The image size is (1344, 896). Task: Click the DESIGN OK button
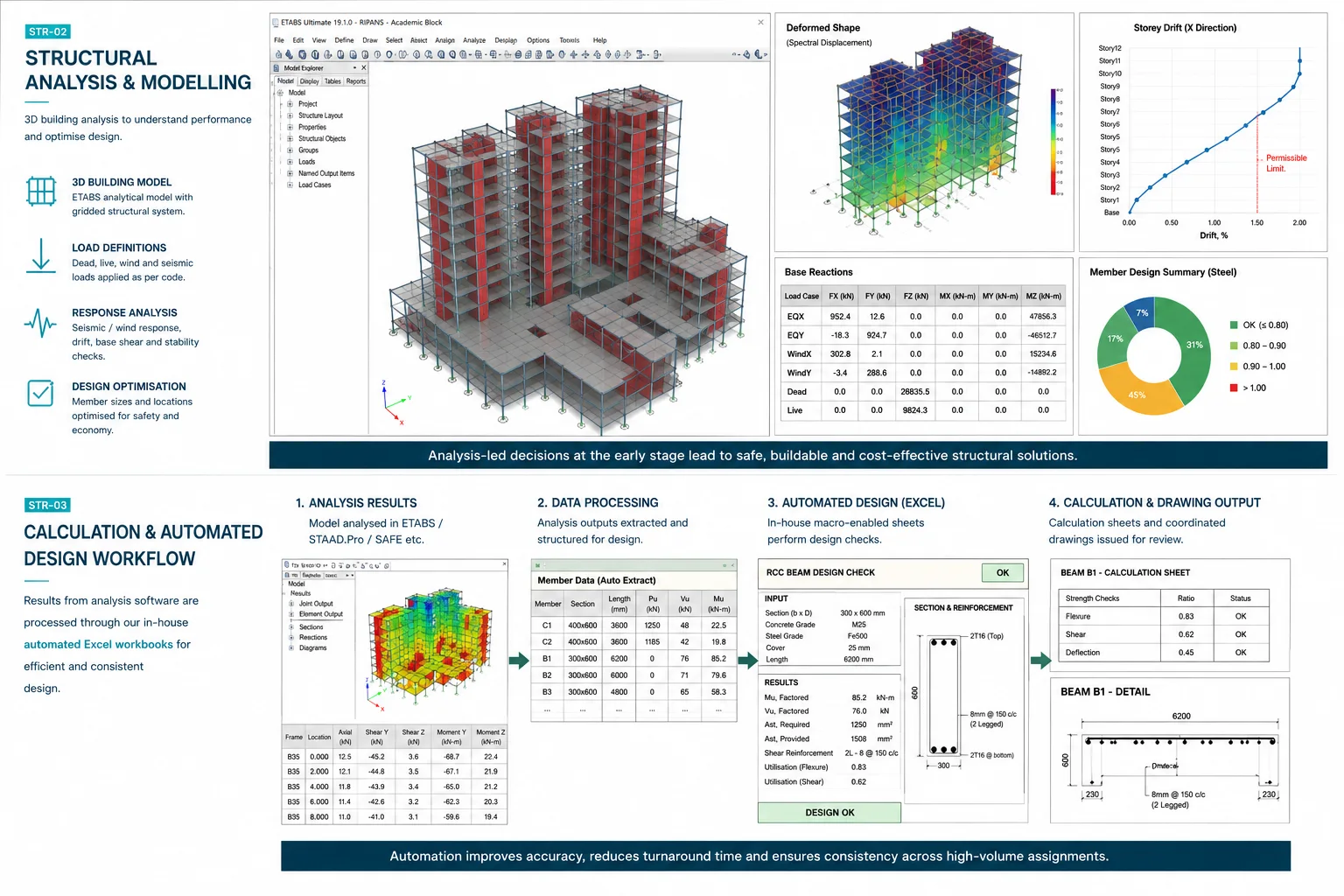coord(829,813)
